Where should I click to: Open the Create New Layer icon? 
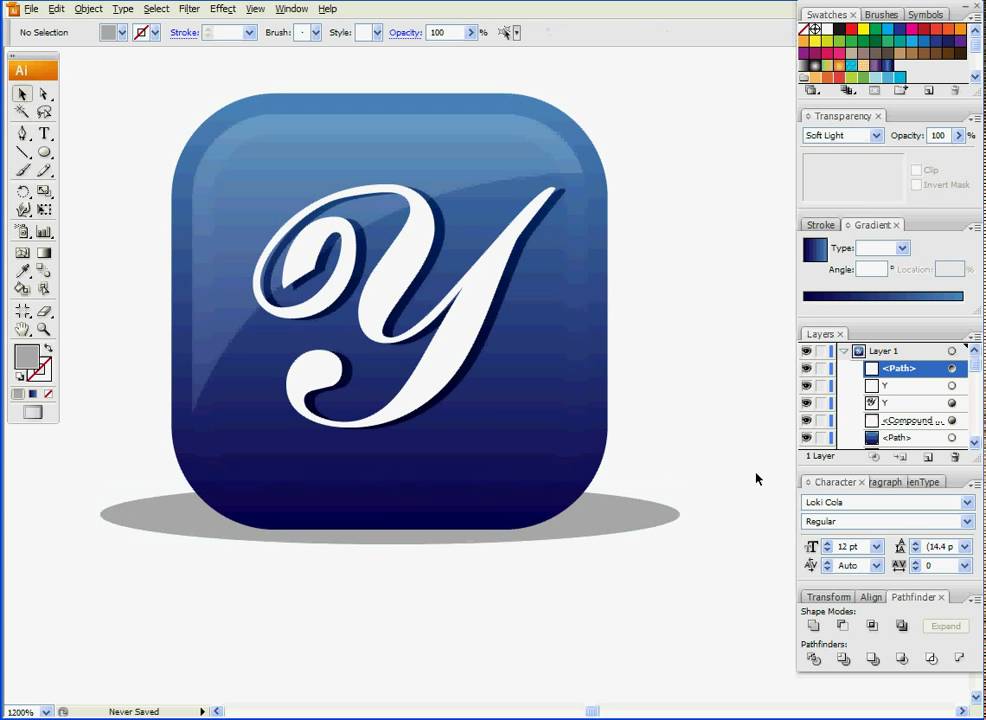pos(927,457)
